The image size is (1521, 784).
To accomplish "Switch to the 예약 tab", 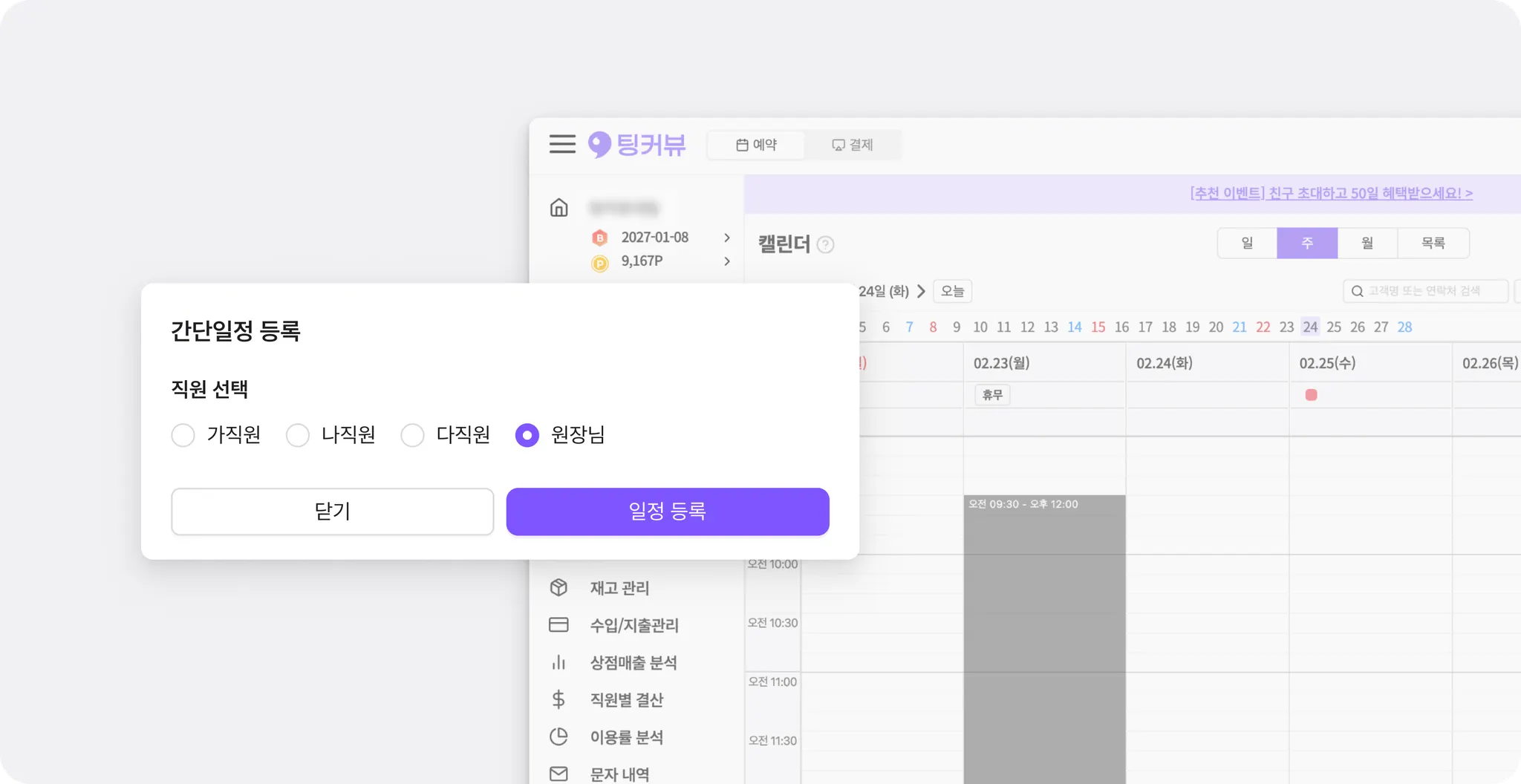I will [756, 145].
